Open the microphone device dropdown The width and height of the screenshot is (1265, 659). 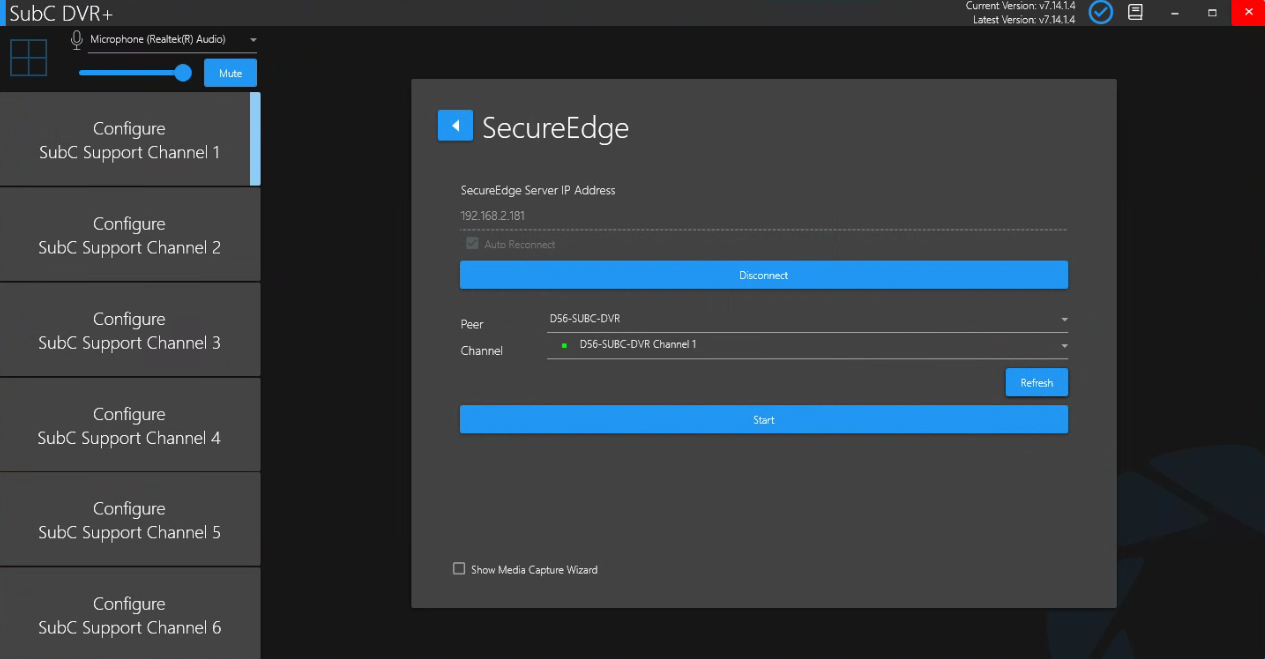tap(173, 40)
